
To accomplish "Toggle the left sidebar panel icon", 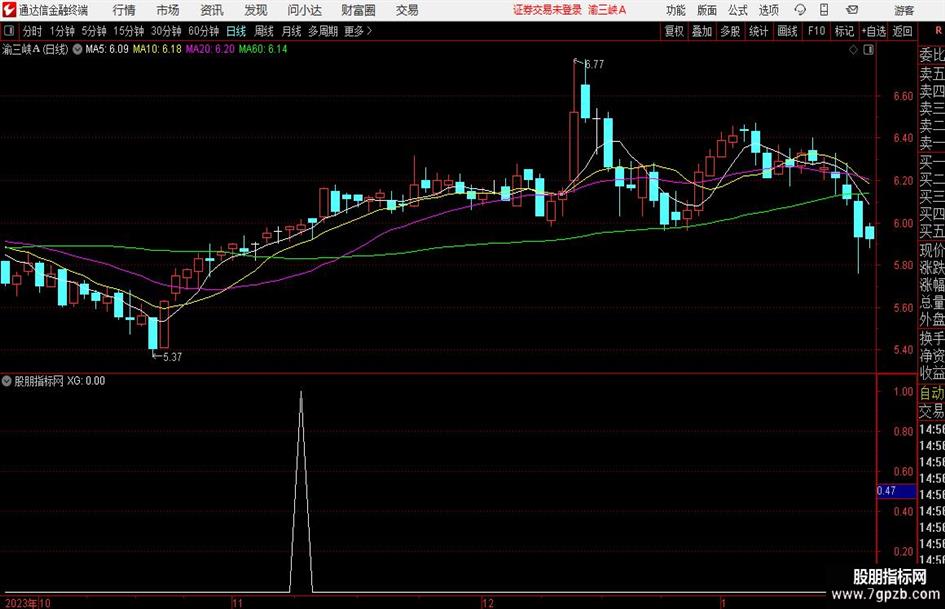I will [x=9, y=31].
